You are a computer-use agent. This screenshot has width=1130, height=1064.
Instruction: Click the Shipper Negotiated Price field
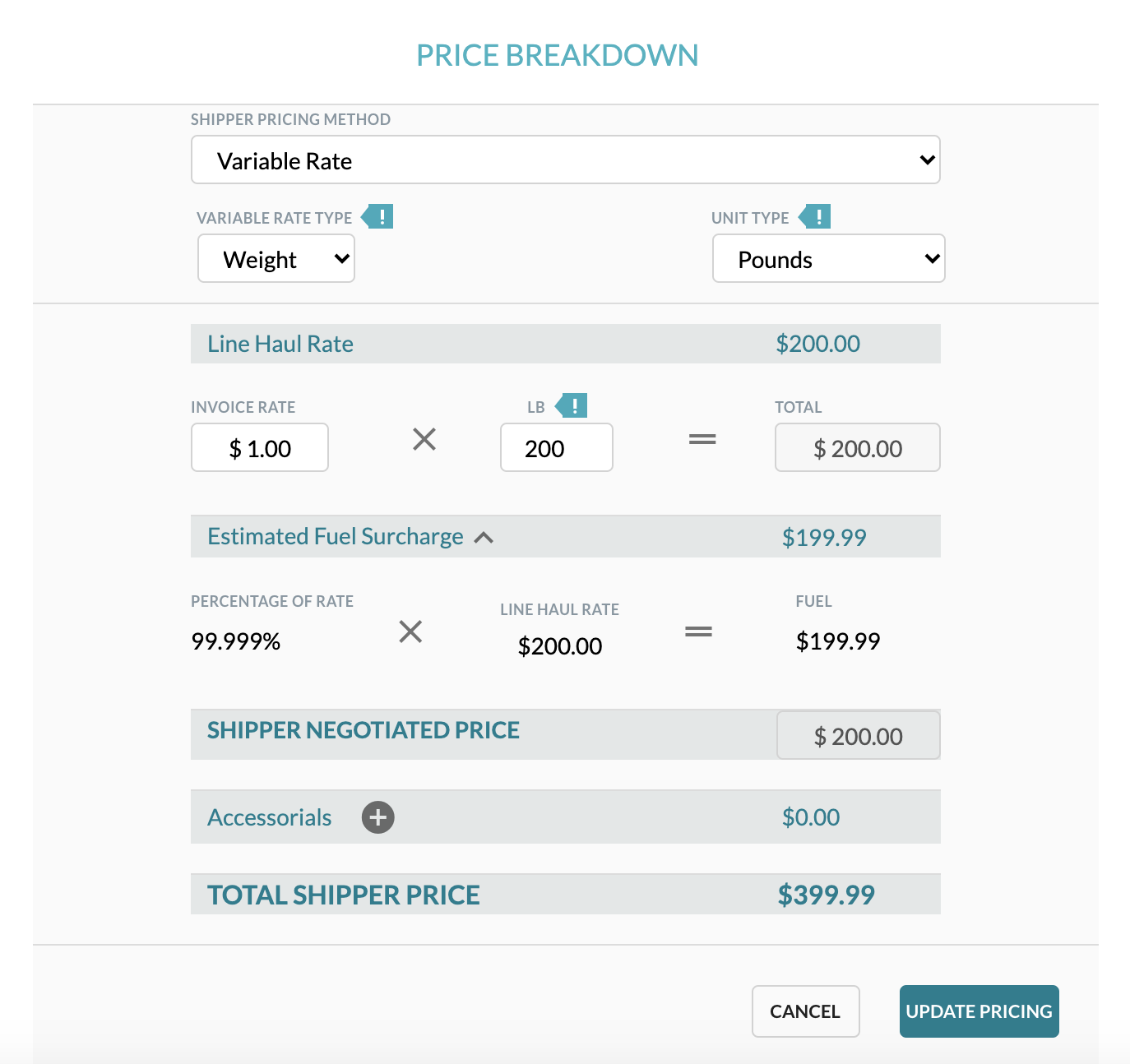[858, 736]
